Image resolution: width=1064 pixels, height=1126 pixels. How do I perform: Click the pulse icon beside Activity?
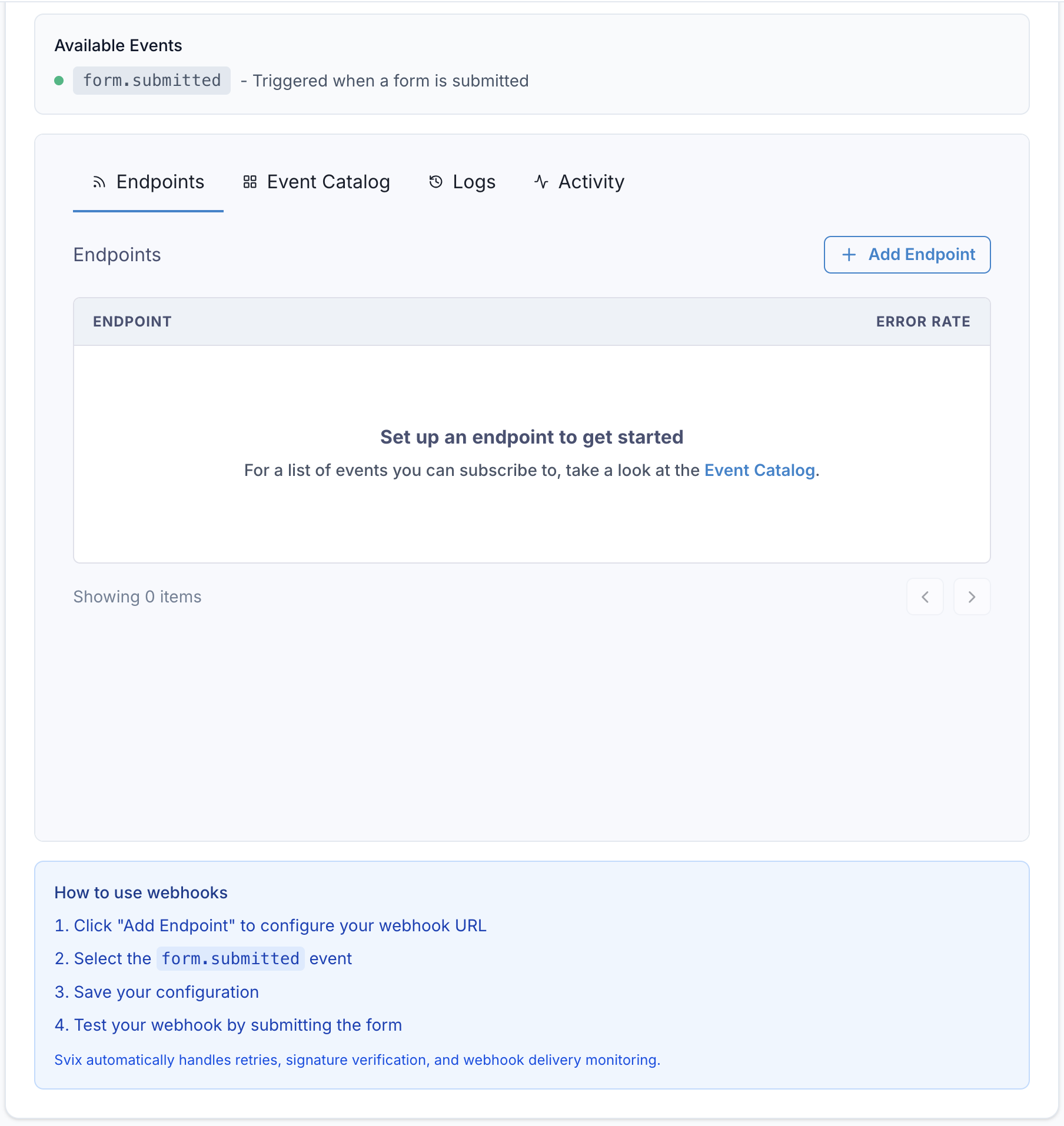pyautogui.click(x=541, y=182)
